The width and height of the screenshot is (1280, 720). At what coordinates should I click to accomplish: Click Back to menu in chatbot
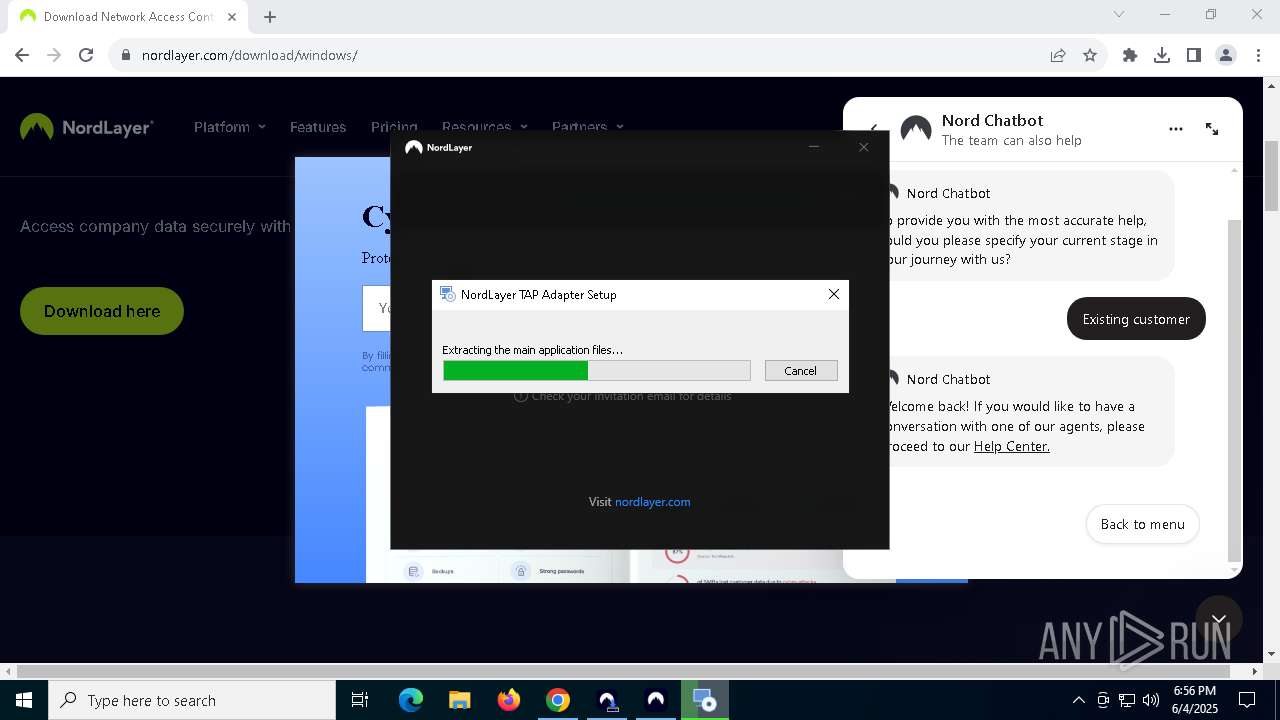click(x=1142, y=524)
